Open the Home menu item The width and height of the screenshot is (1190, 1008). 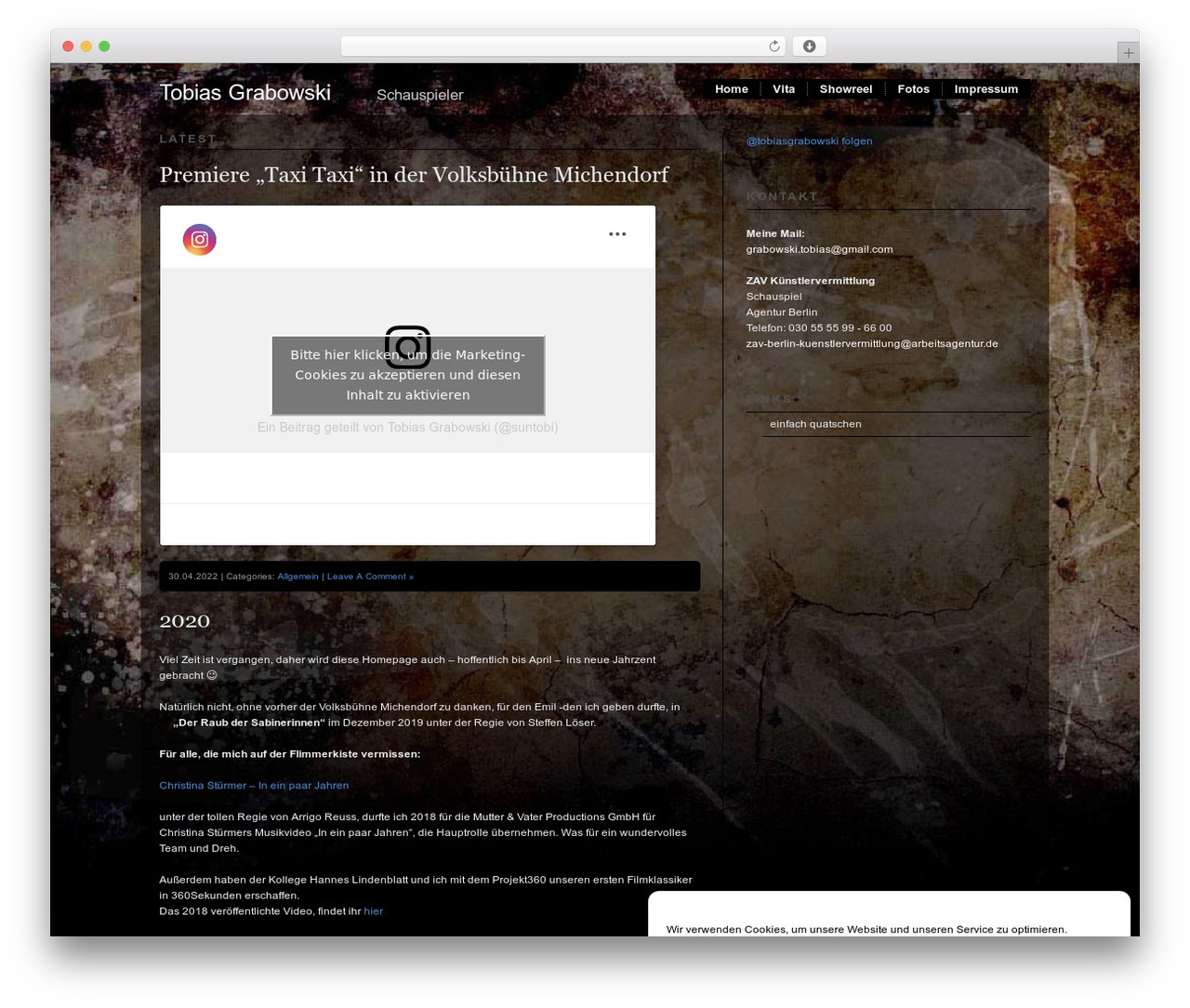tap(732, 89)
